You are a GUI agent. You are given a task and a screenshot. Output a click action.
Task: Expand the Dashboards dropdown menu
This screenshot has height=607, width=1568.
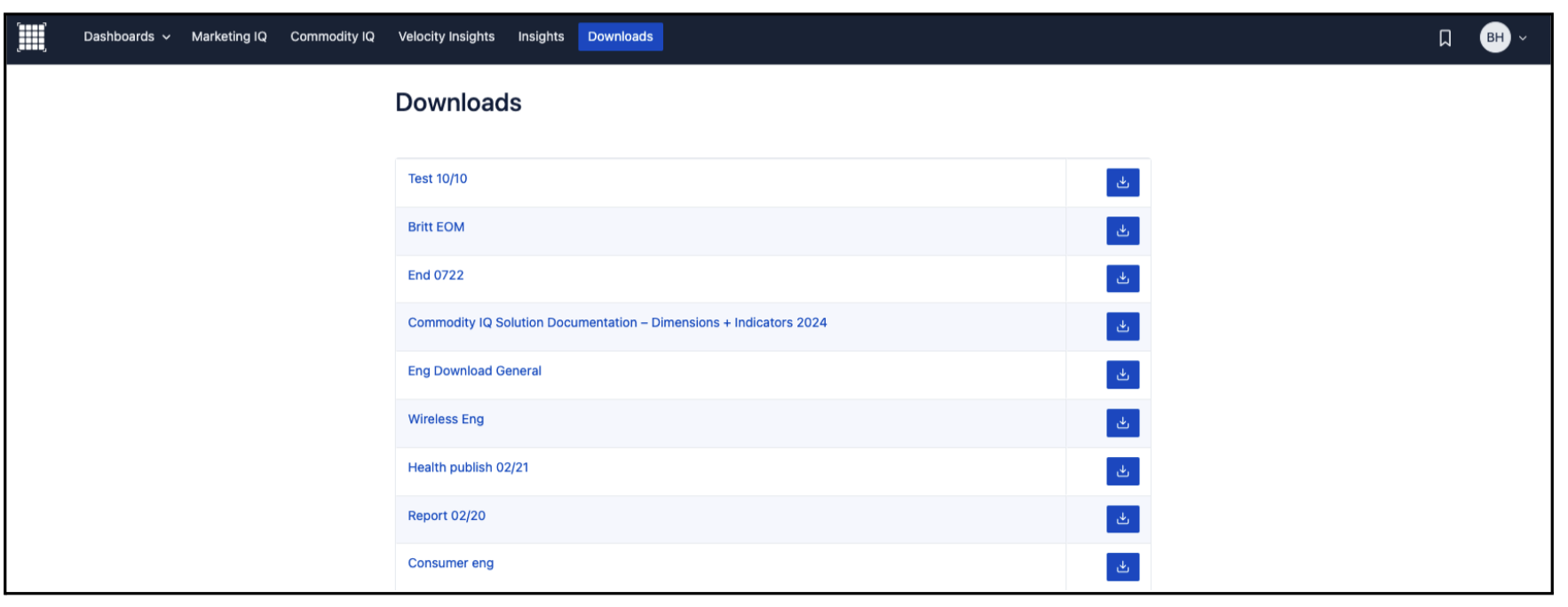coord(126,37)
